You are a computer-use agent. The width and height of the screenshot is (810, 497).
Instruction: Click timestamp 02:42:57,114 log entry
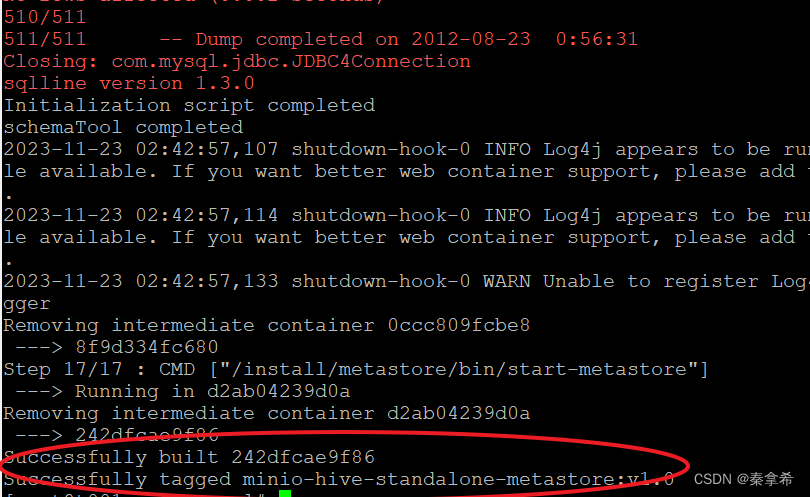[x=207, y=215]
